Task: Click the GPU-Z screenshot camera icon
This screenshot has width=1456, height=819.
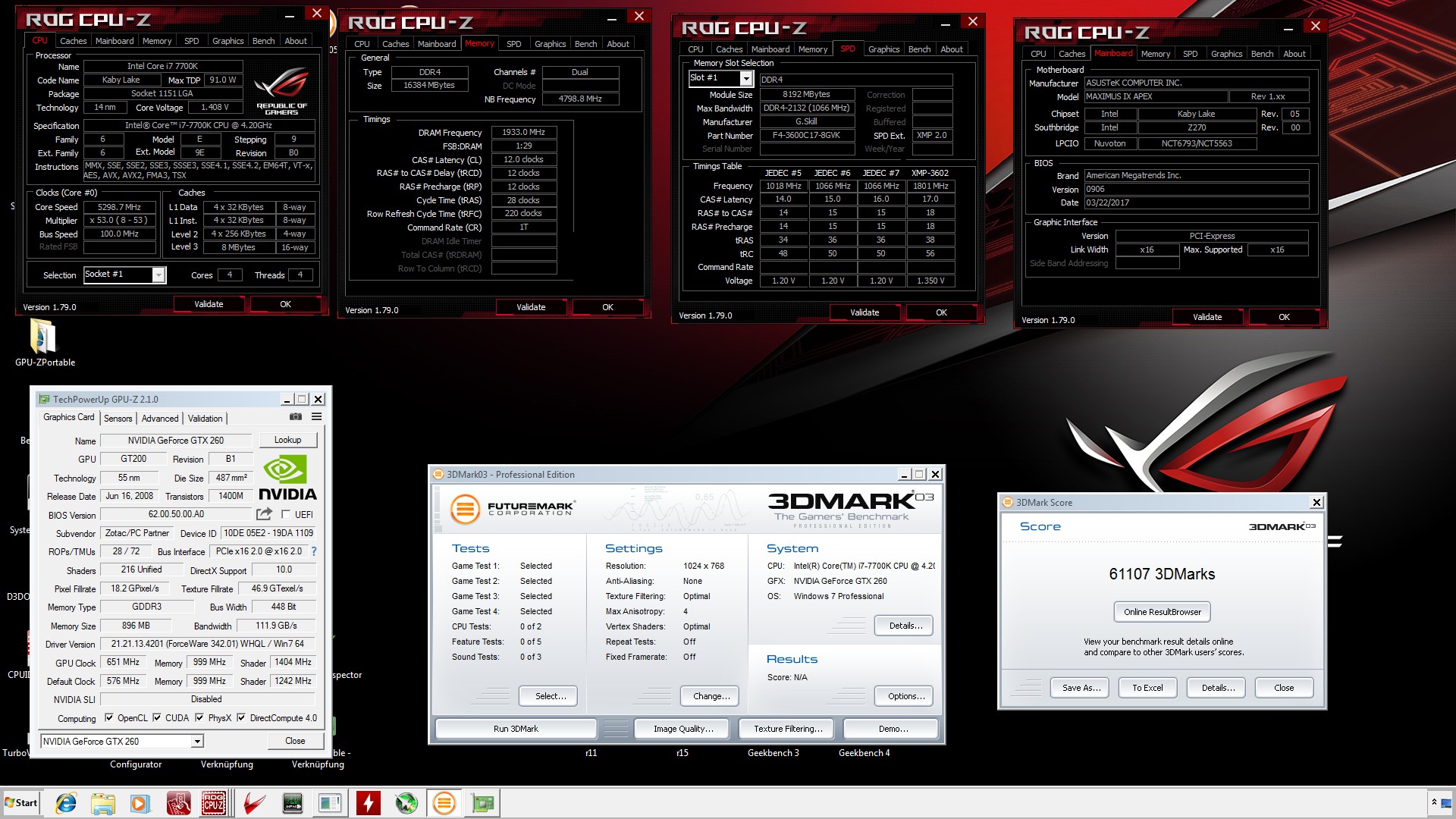Action: tap(296, 417)
